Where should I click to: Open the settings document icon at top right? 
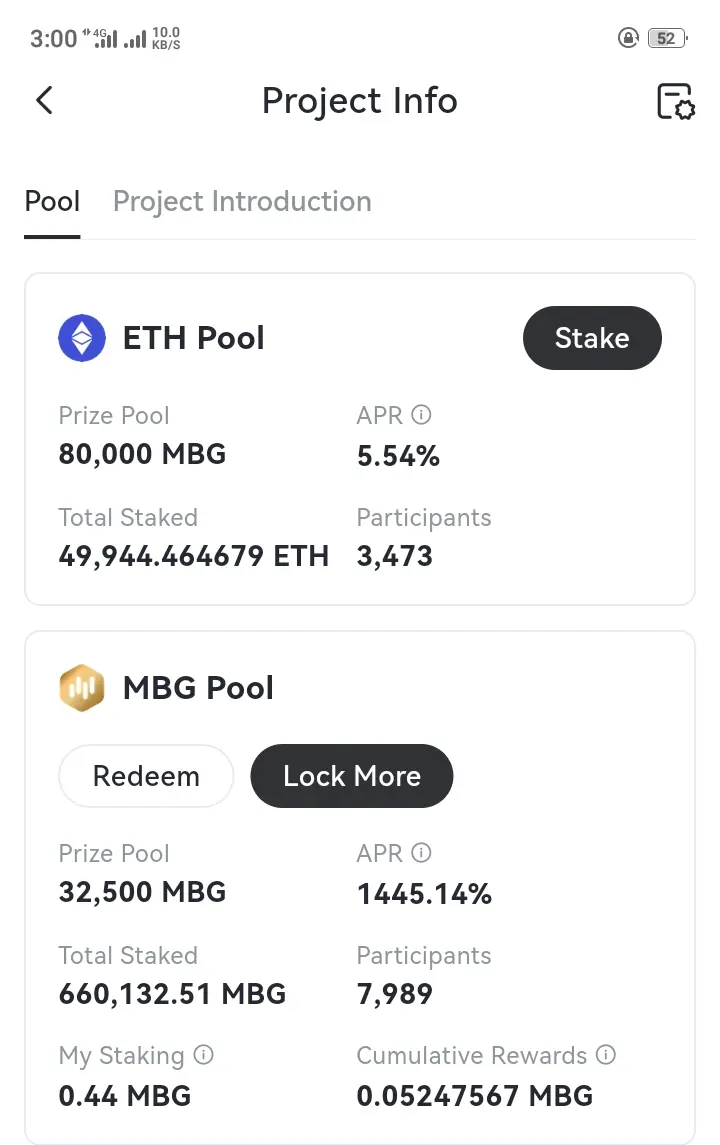point(675,101)
